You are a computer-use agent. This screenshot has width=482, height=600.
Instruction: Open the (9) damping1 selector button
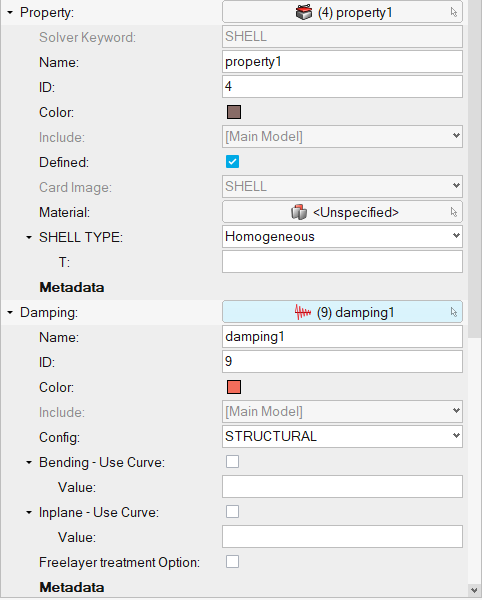coord(342,312)
